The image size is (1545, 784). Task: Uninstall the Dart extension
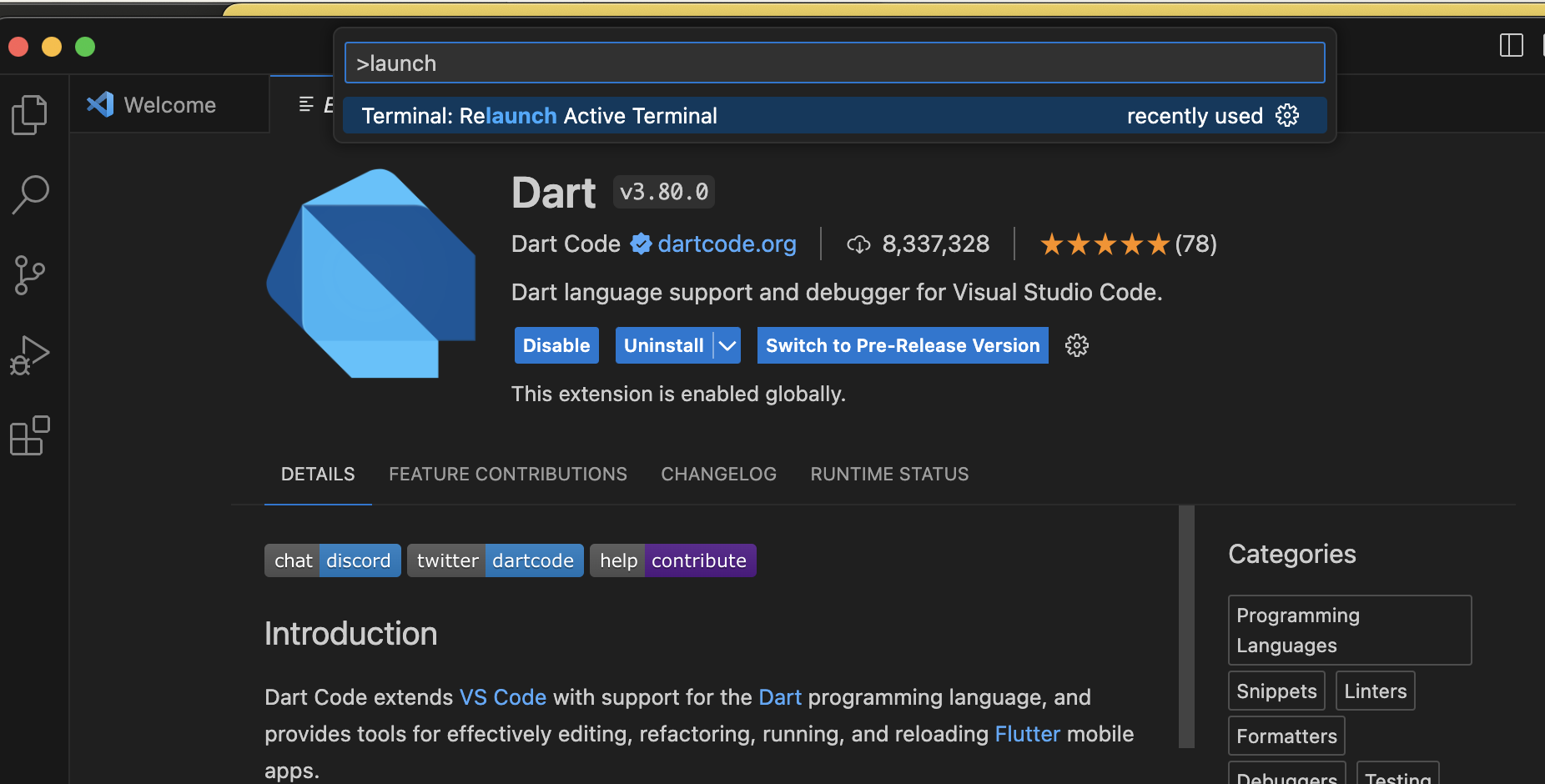(x=664, y=345)
